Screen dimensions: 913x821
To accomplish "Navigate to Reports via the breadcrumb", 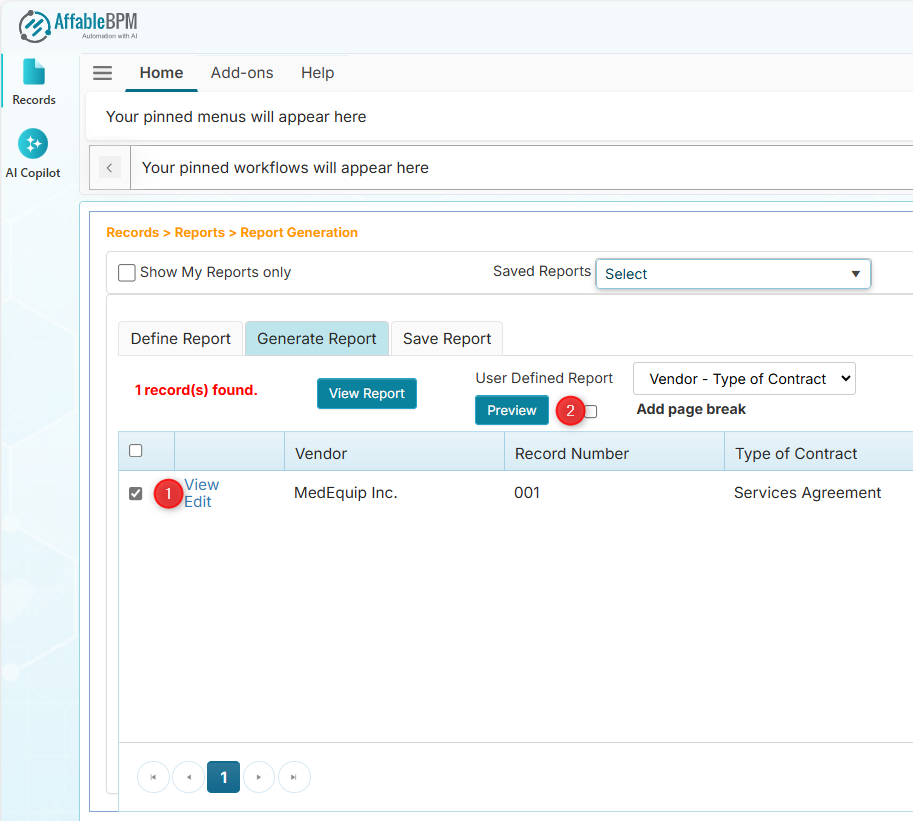I will [x=199, y=232].
